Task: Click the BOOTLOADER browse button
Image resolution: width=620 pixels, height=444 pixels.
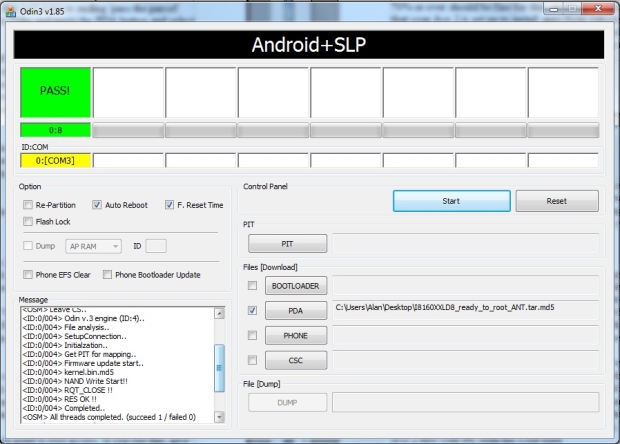Action: [x=296, y=285]
